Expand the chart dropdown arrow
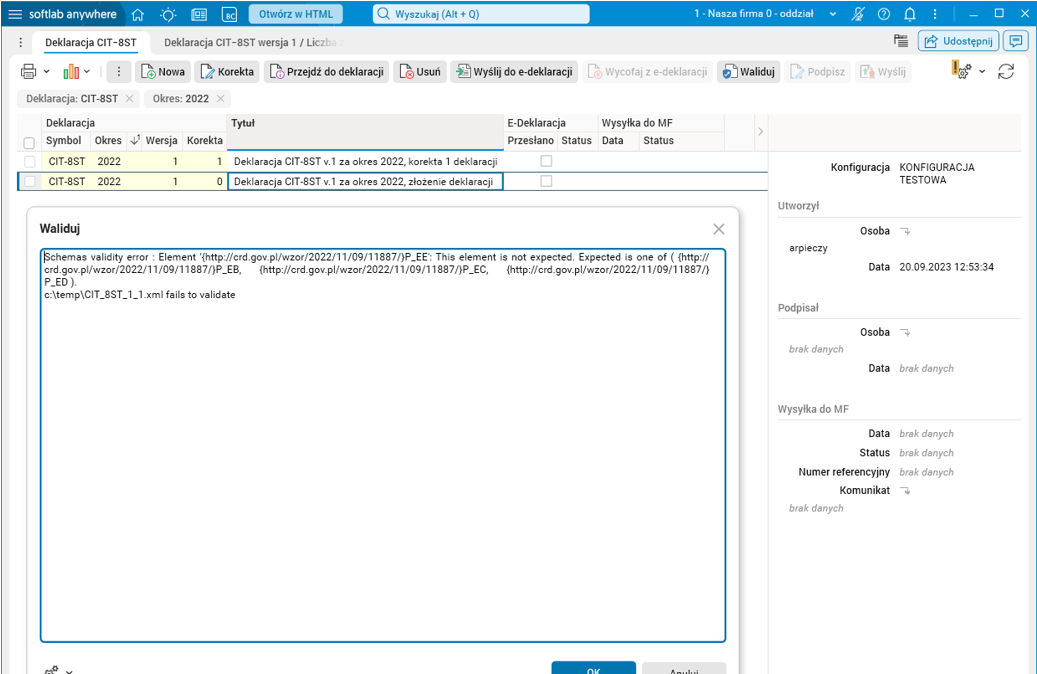This screenshot has height=674, width=1037. click(87, 71)
